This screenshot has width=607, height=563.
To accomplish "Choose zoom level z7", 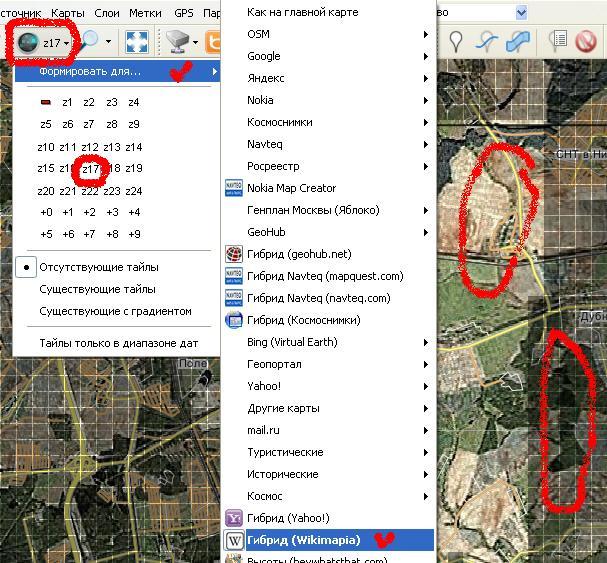I will 89,124.
